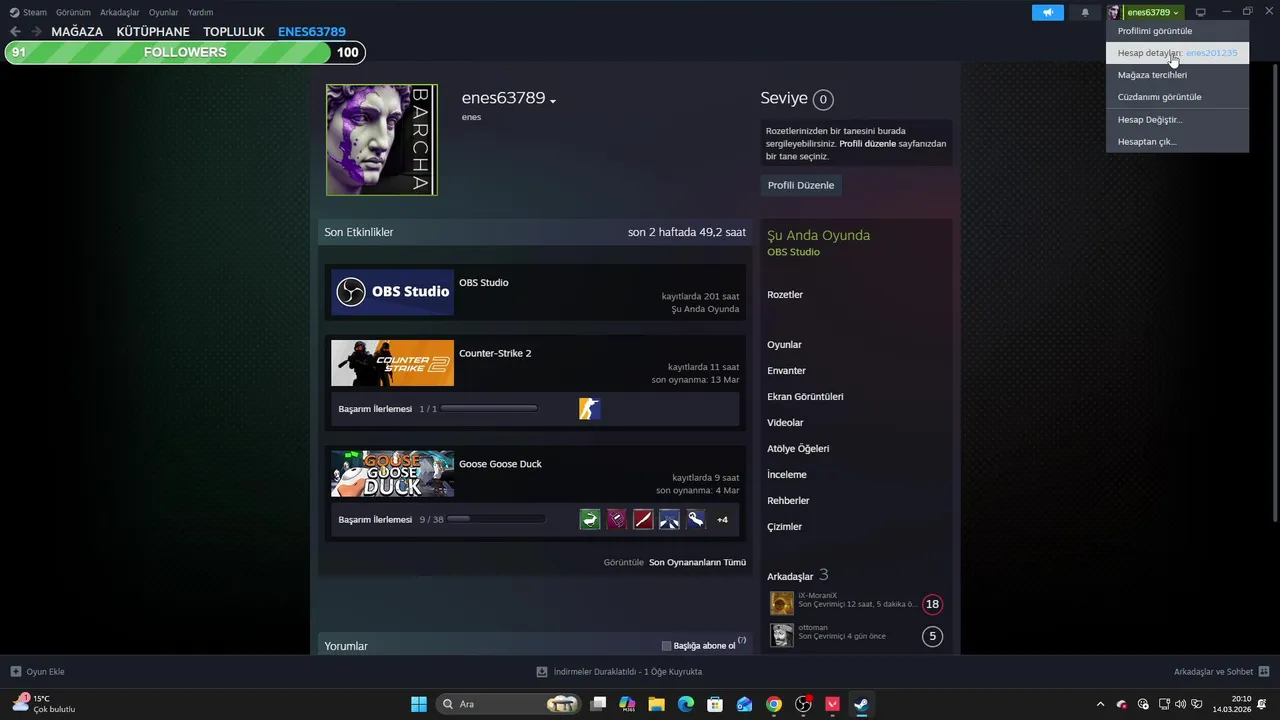1280x720 pixels.
Task: Click the Windows Start button
Action: [419, 704]
